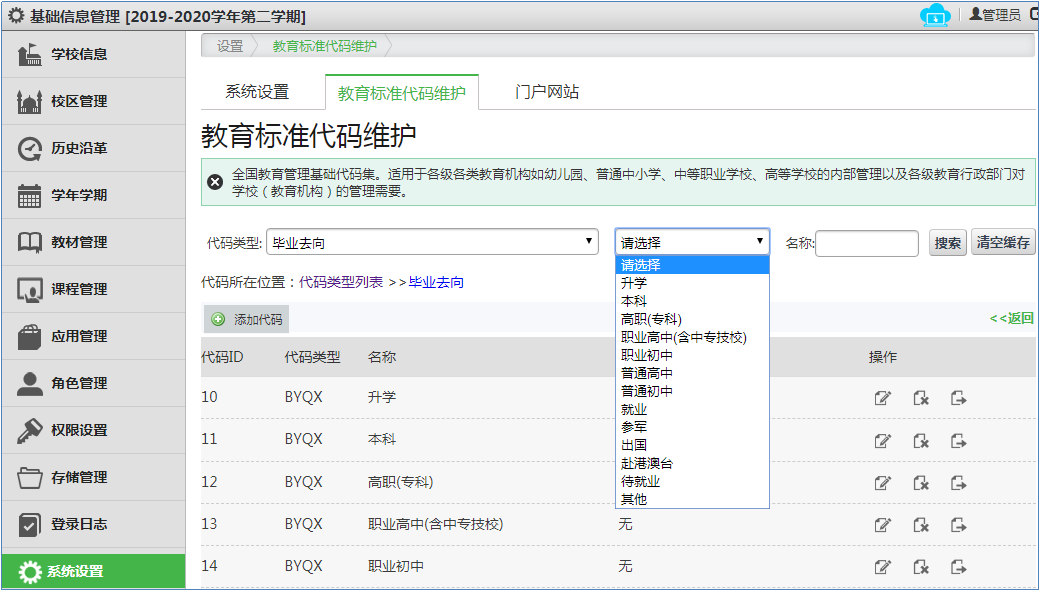Click the delete icon for row 11 本科
The image size is (1040, 591).
[x=921, y=440]
